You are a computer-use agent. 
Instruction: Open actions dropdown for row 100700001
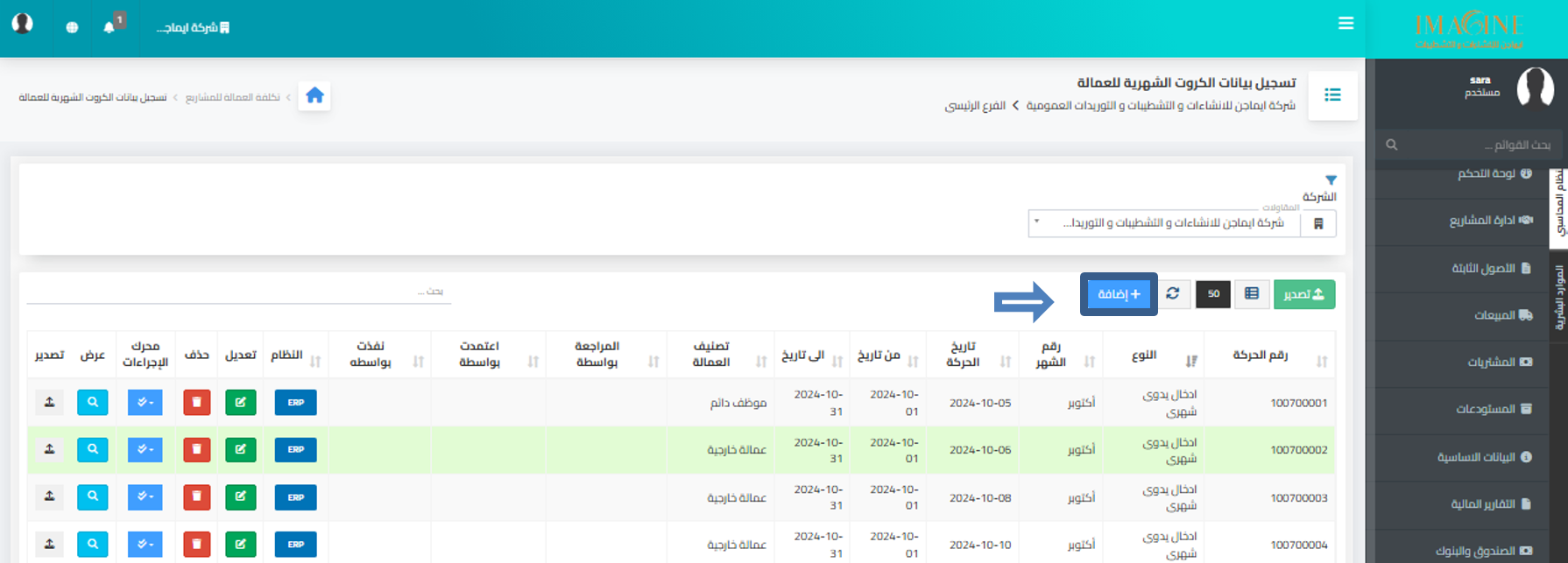[145, 403]
